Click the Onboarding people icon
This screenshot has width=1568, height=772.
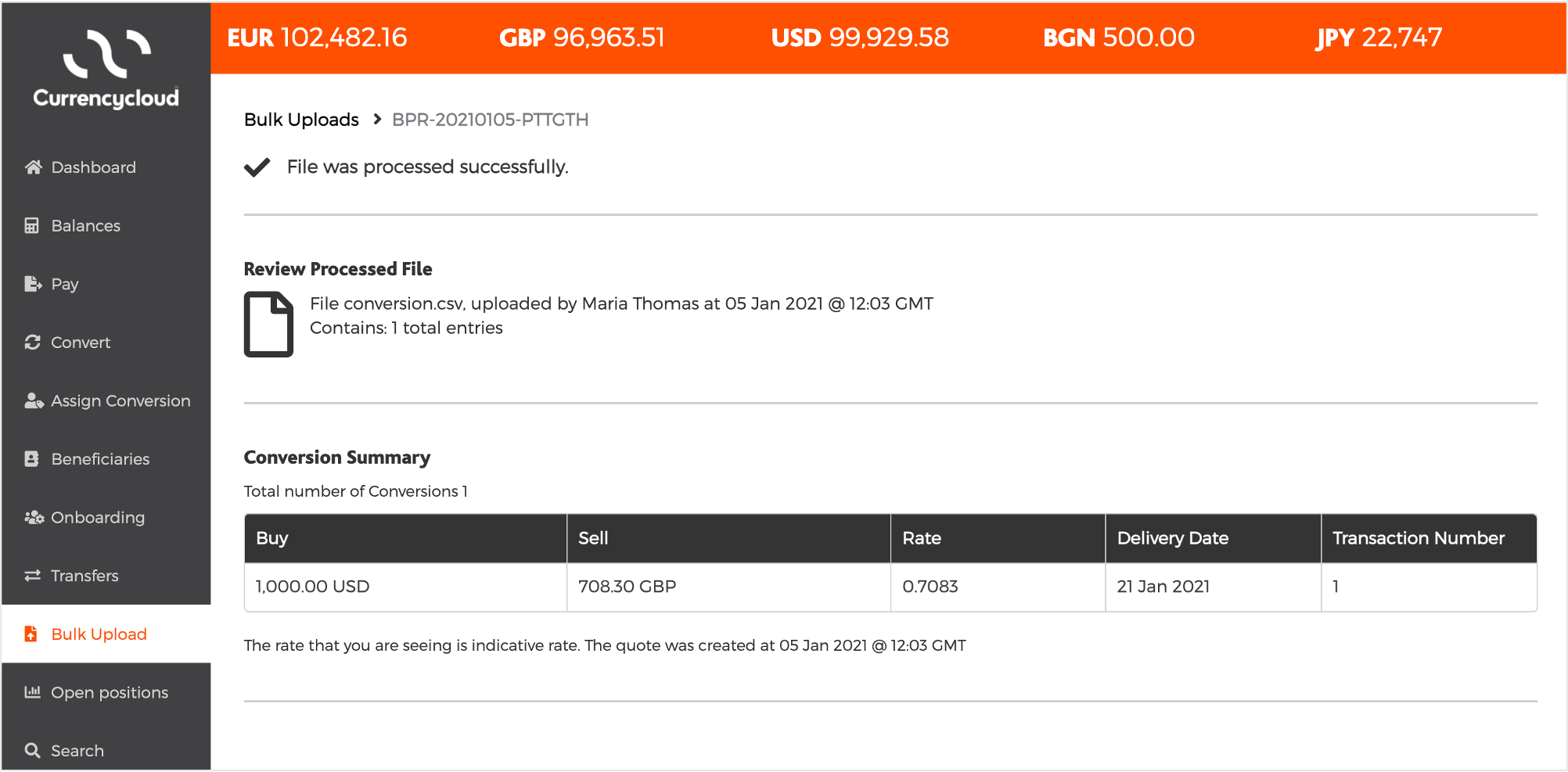pyautogui.click(x=34, y=517)
